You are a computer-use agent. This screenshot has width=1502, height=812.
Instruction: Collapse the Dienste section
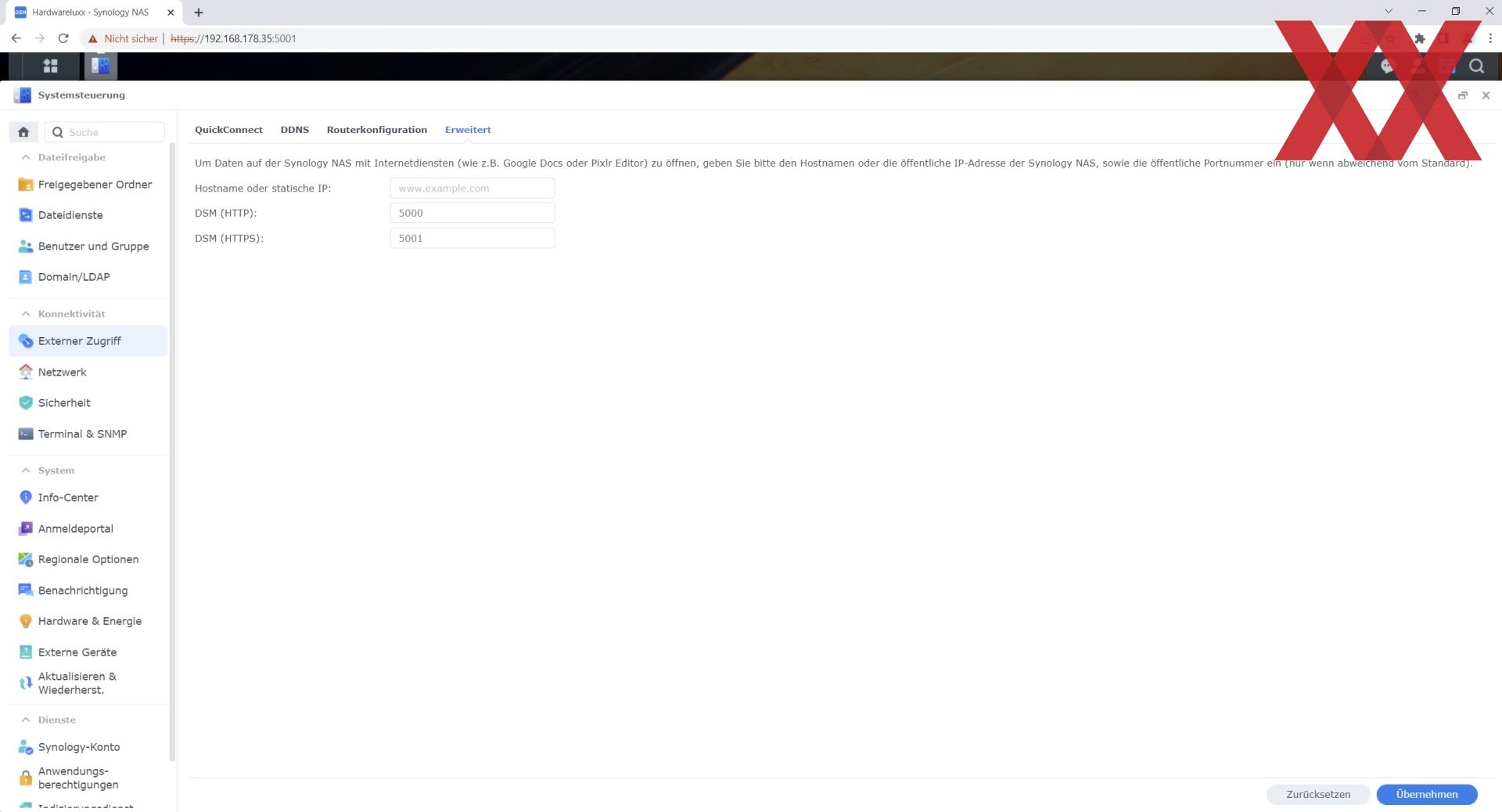point(26,720)
